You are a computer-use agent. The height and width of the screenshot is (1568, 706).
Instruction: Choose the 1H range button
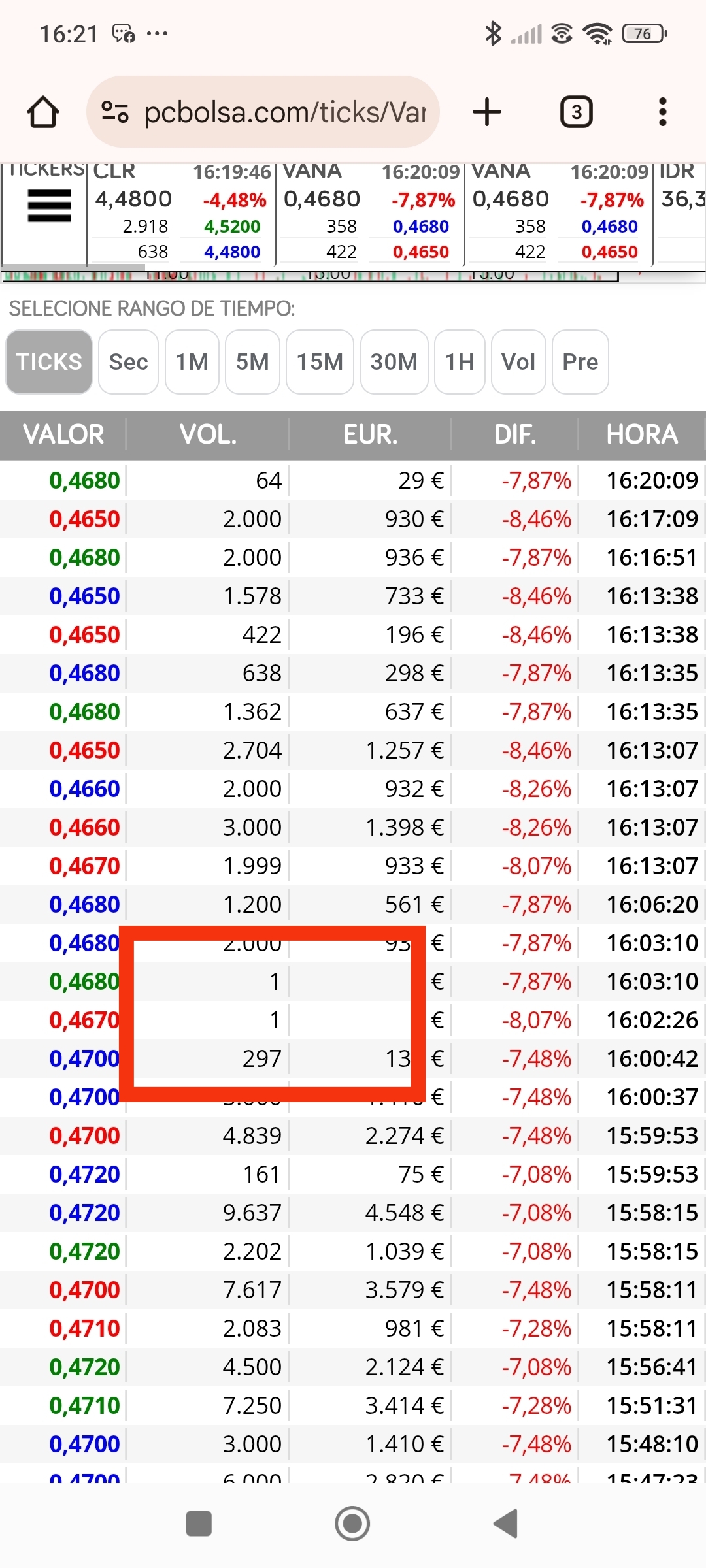click(460, 362)
